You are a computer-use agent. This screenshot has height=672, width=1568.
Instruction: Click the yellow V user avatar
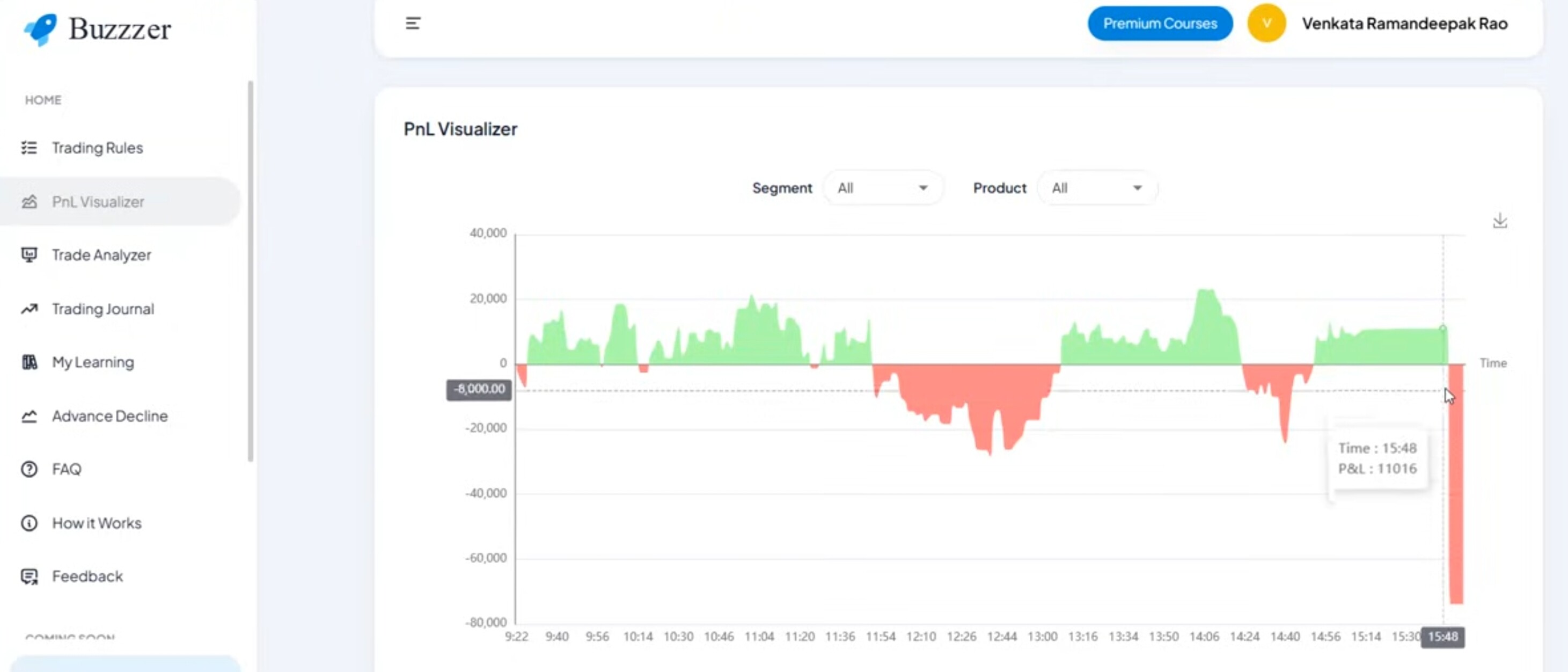[x=1266, y=23]
